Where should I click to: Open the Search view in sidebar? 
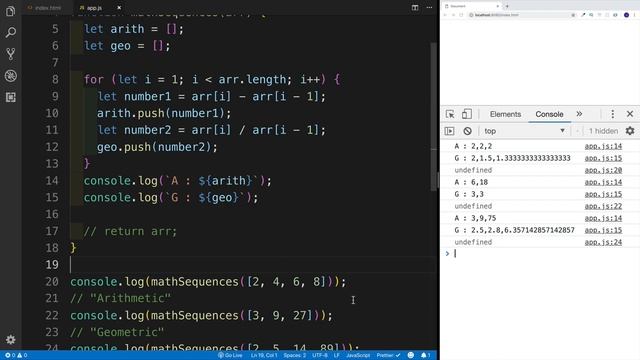click(11, 32)
